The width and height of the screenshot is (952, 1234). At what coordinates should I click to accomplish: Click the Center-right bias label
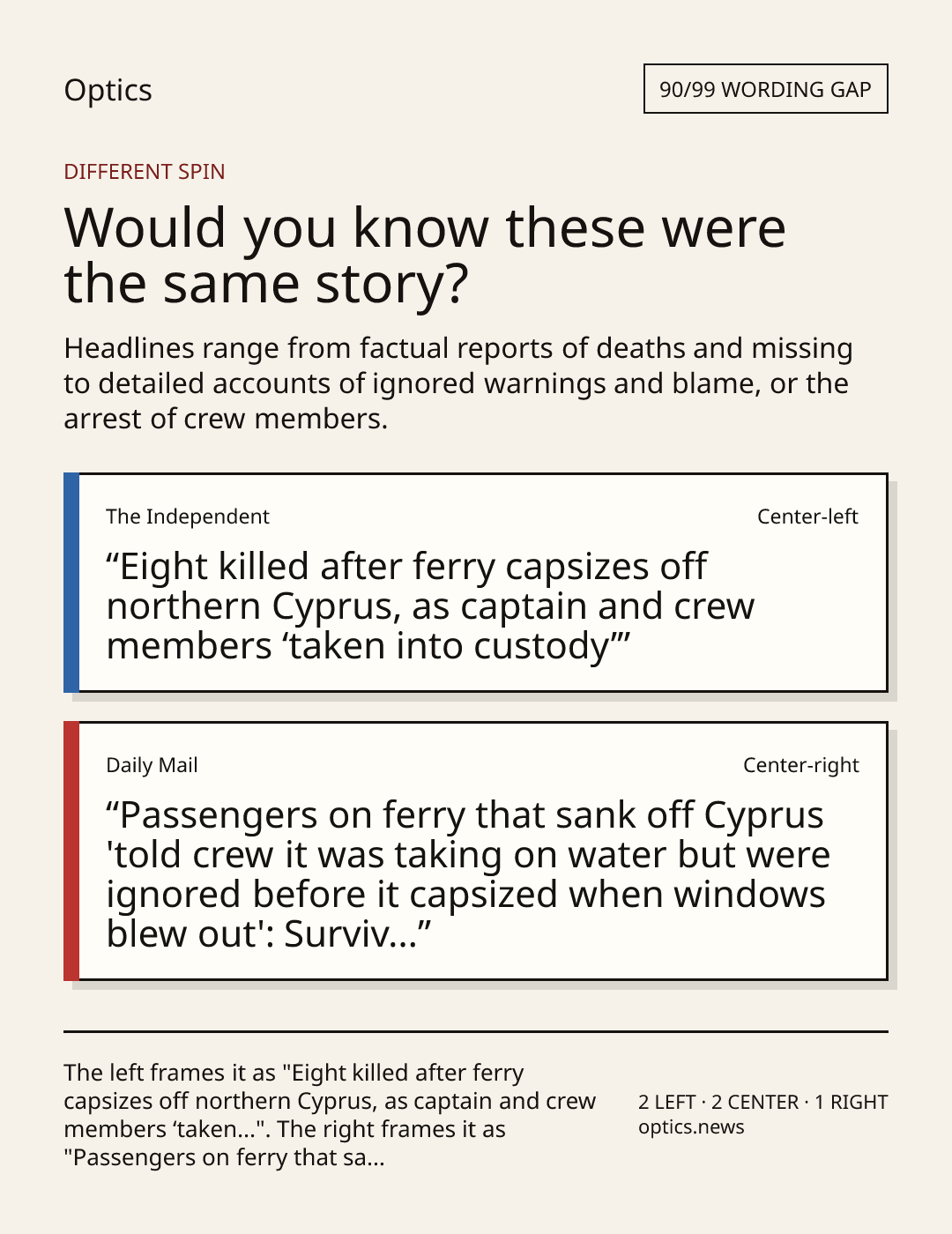click(800, 765)
